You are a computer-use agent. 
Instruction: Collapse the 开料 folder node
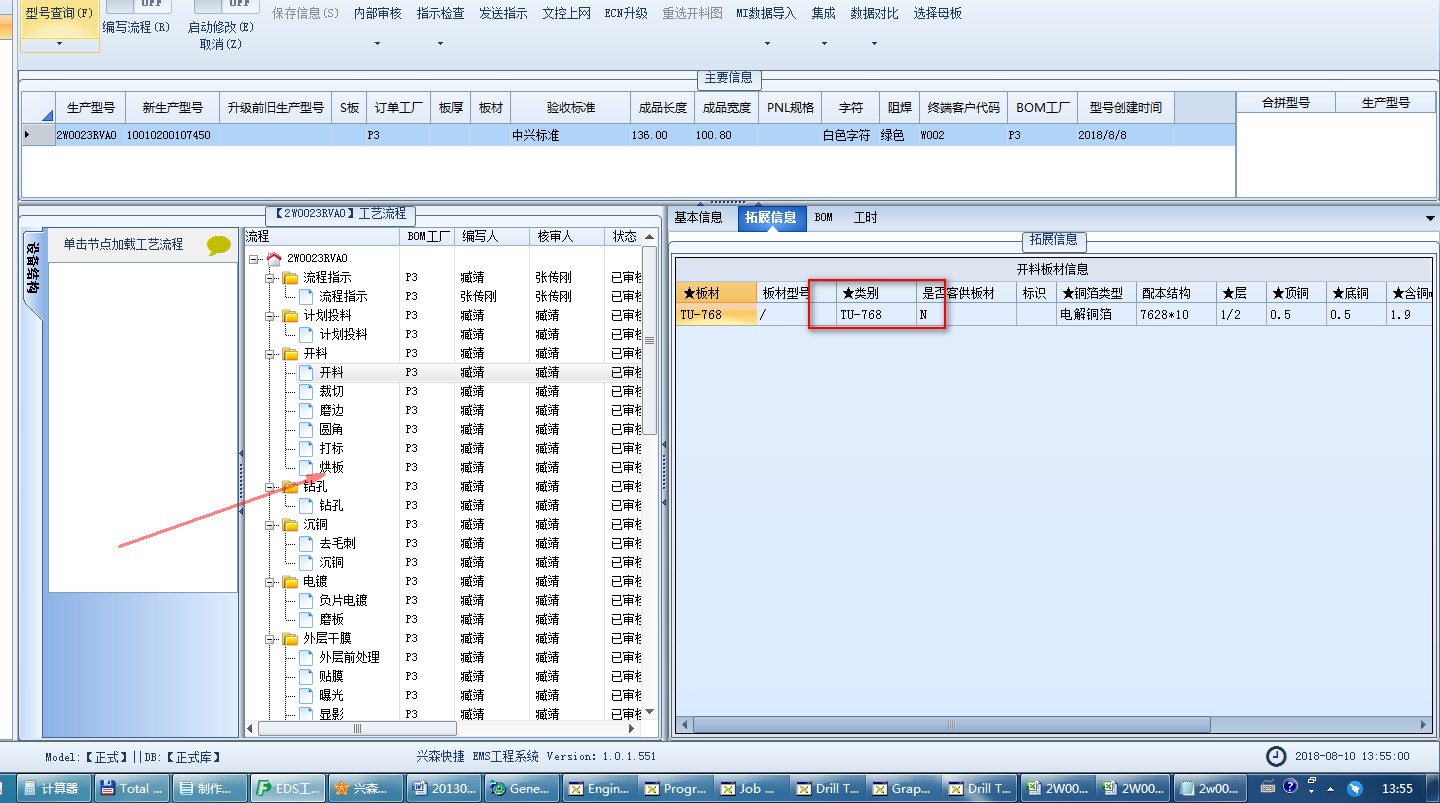coord(270,354)
